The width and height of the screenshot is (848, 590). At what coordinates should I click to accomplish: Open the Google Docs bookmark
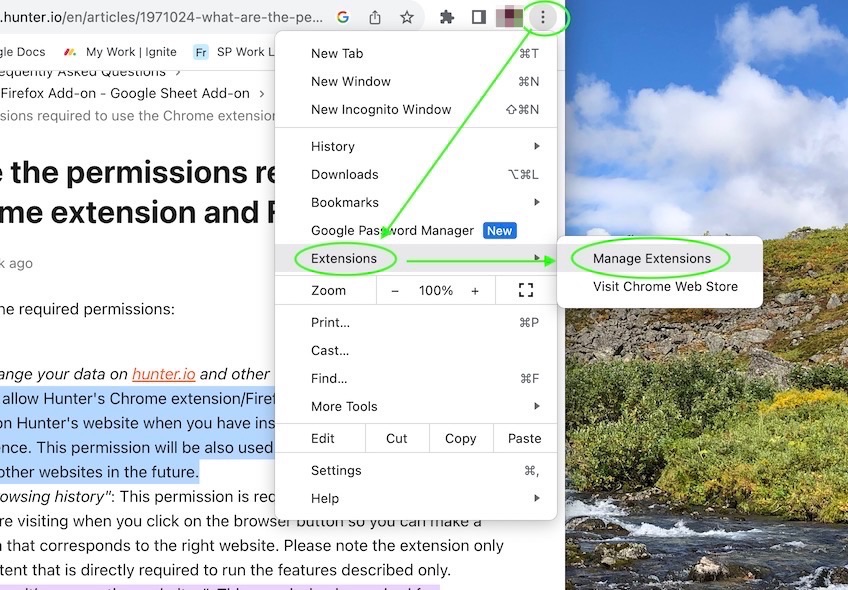click(x=23, y=52)
